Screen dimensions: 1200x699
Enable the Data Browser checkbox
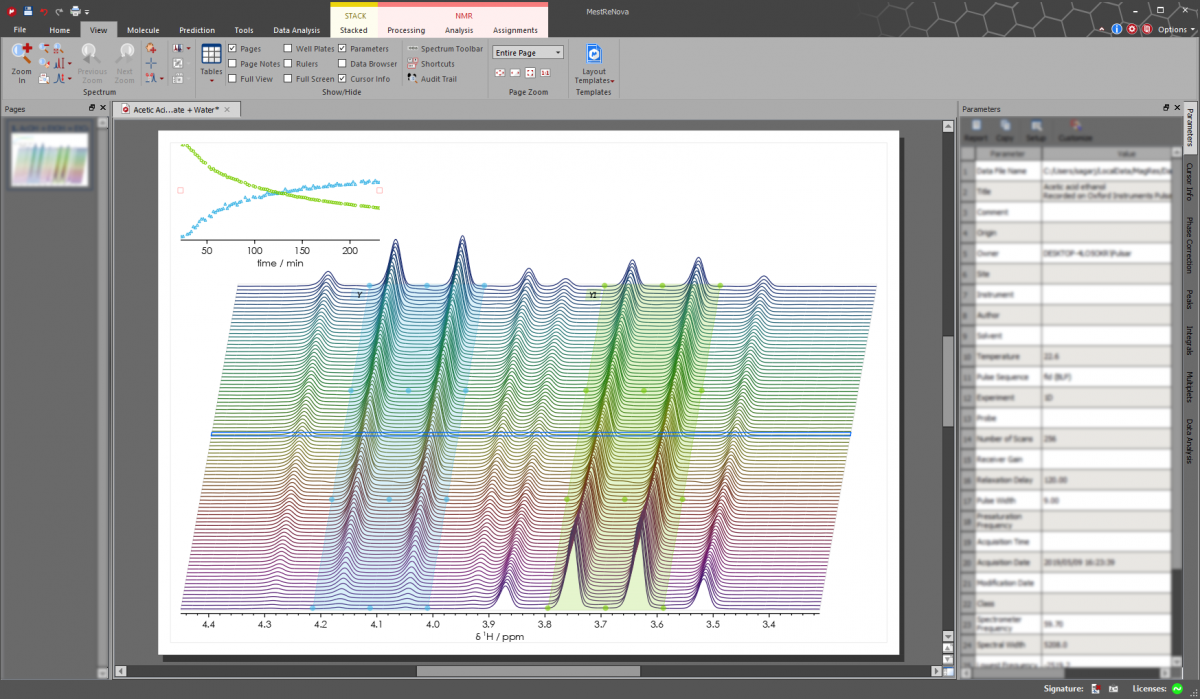342,64
